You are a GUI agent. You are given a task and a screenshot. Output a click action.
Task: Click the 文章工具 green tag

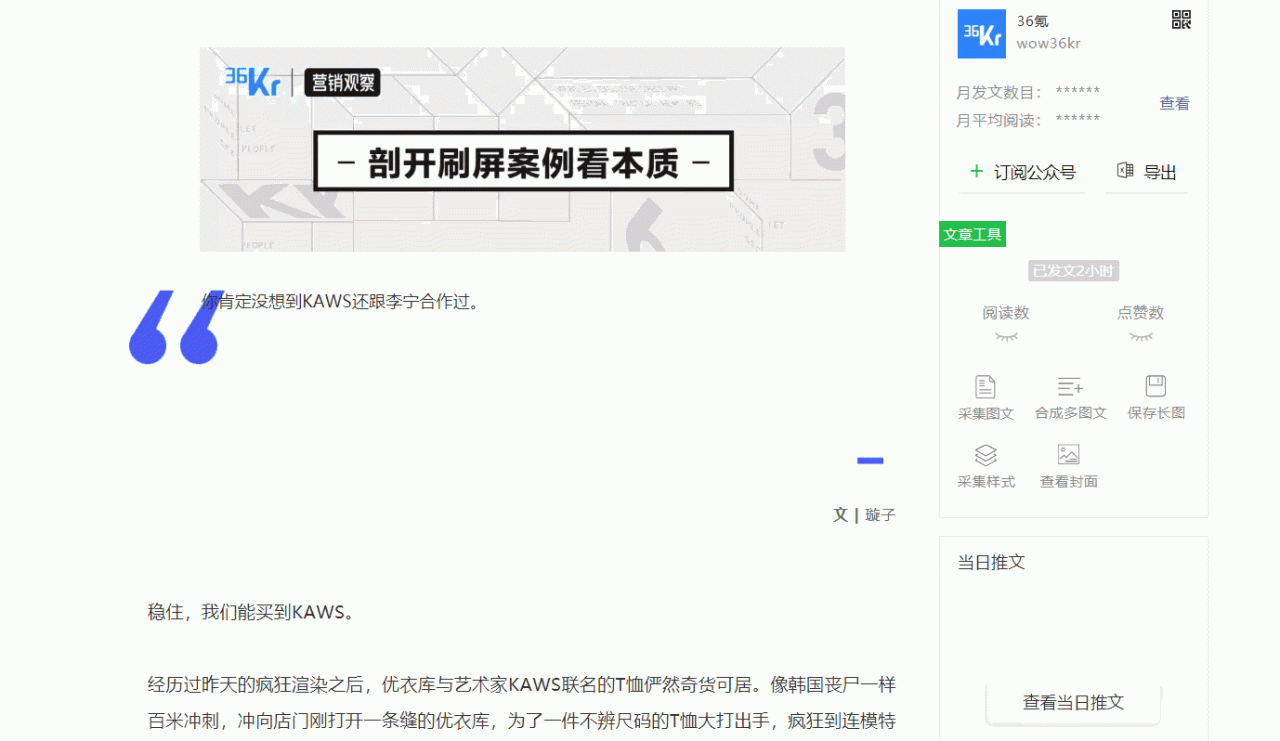tap(972, 233)
